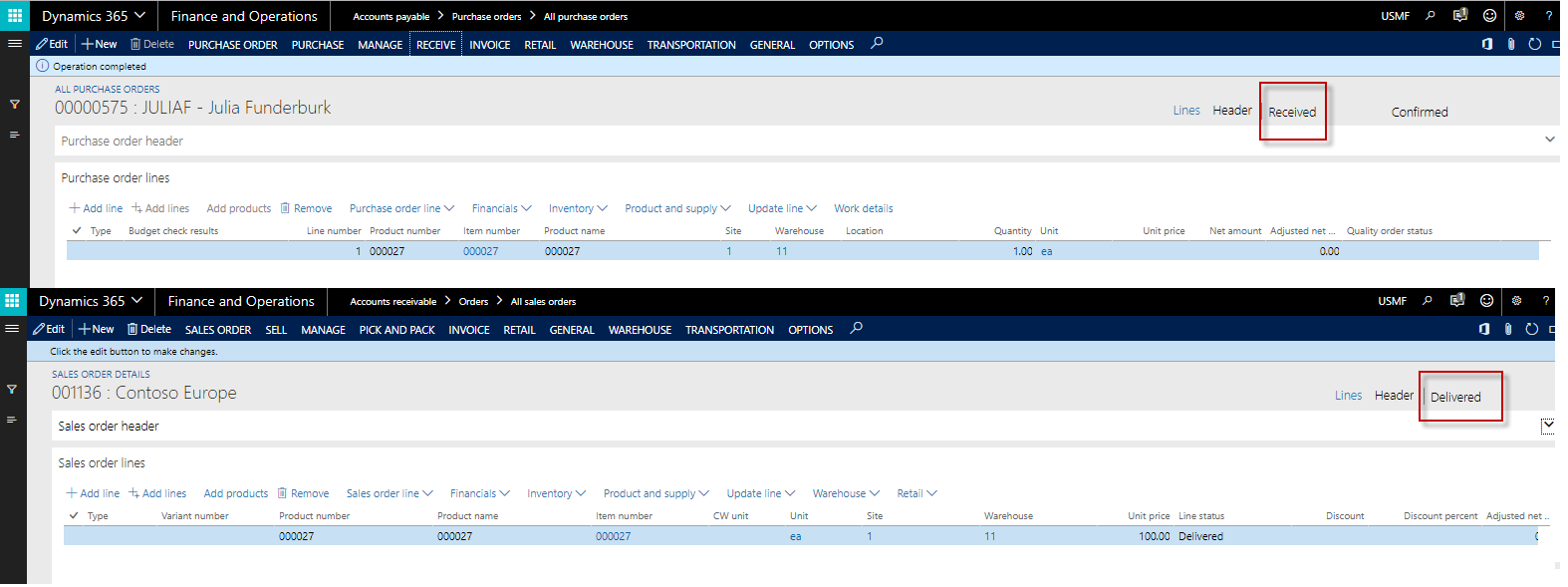Click Add products in sales order lines

[235, 493]
